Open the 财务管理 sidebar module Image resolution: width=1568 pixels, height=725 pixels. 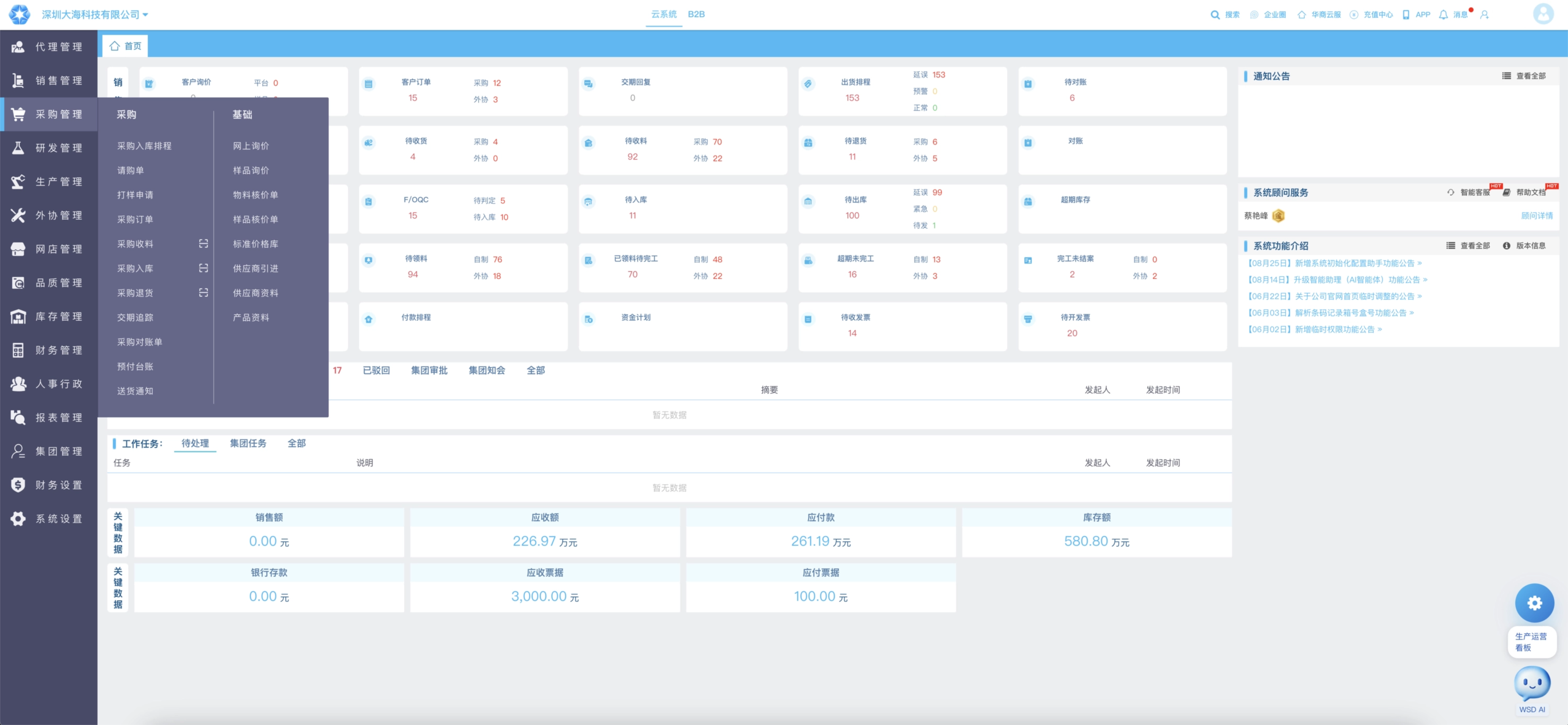tap(49, 350)
